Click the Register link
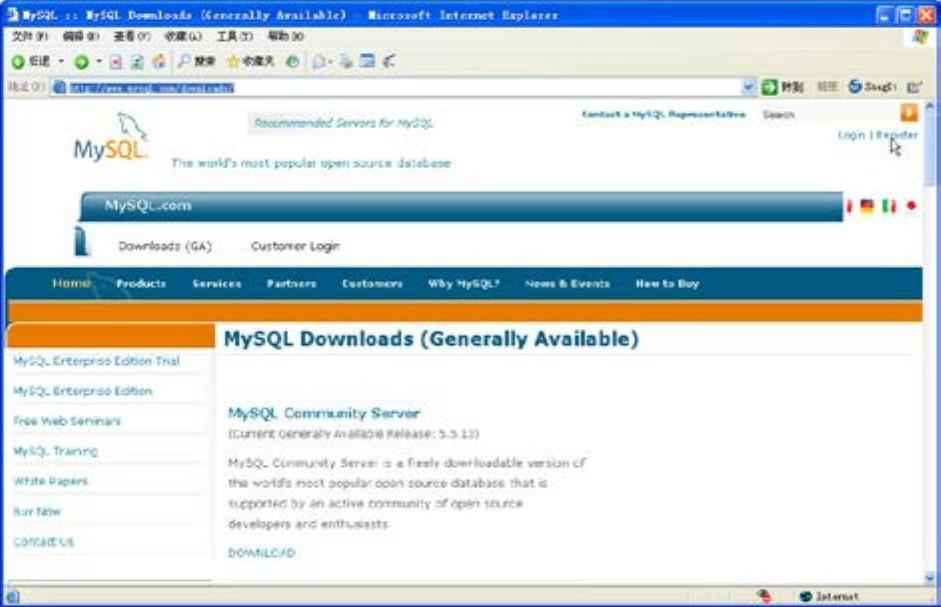 pos(897,135)
